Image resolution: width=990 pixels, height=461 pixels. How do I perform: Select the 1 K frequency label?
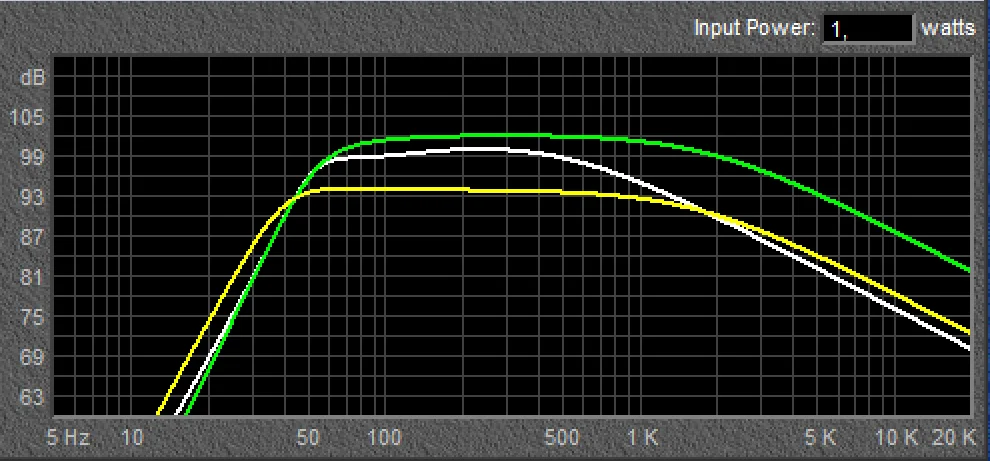tap(643, 437)
